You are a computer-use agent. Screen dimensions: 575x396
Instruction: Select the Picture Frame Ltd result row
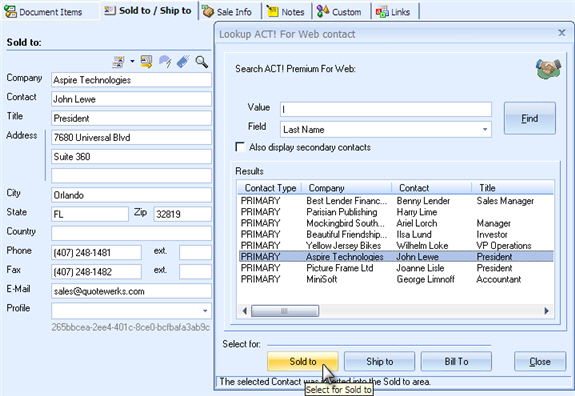[x=396, y=268]
